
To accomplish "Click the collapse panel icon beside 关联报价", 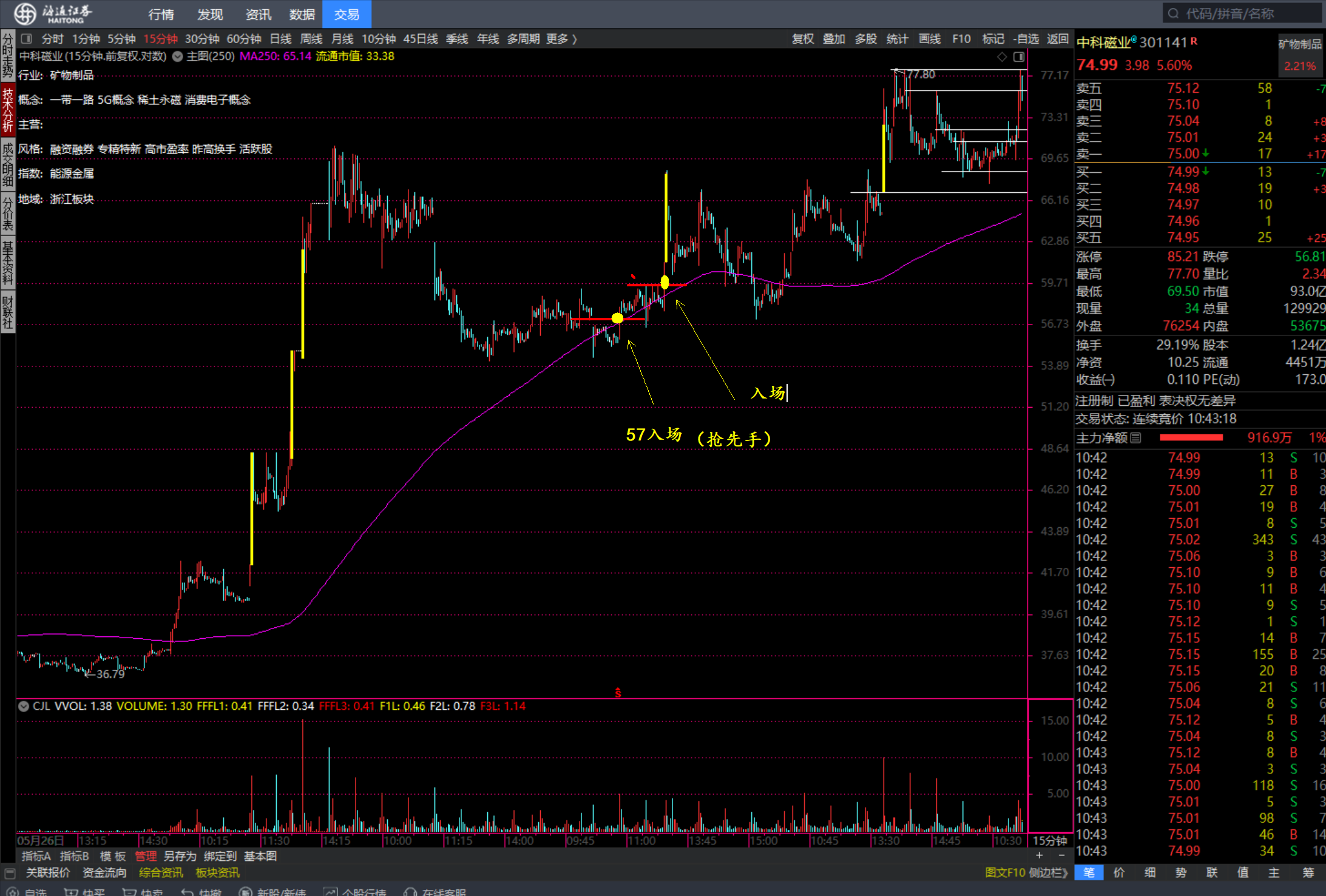I will click(10, 873).
